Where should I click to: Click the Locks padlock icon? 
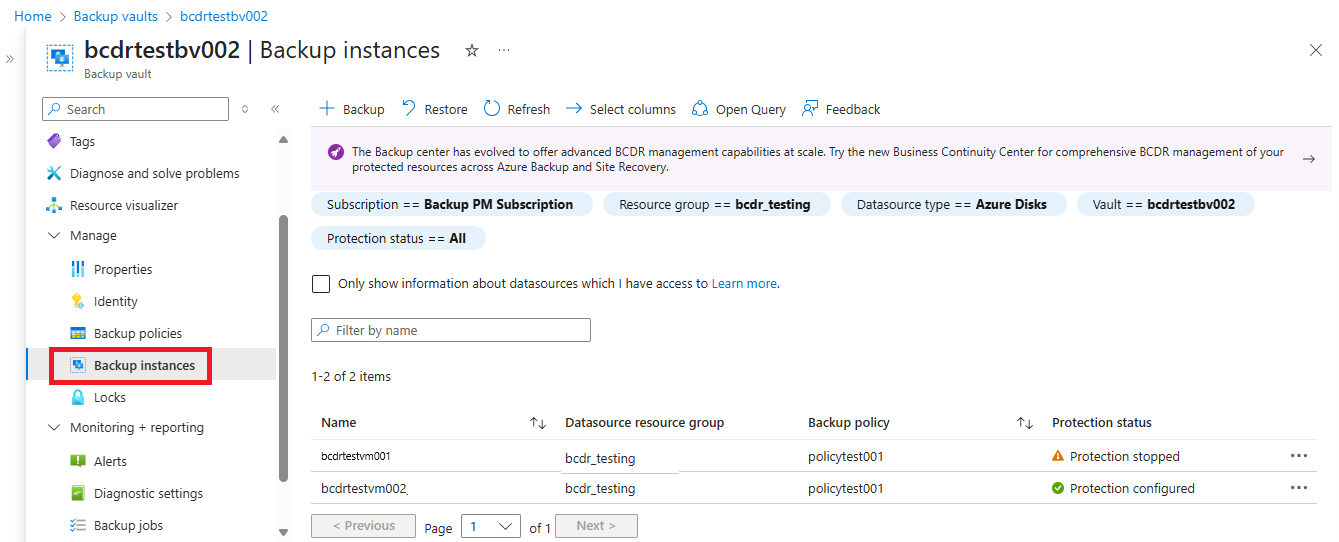coord(78,397)
